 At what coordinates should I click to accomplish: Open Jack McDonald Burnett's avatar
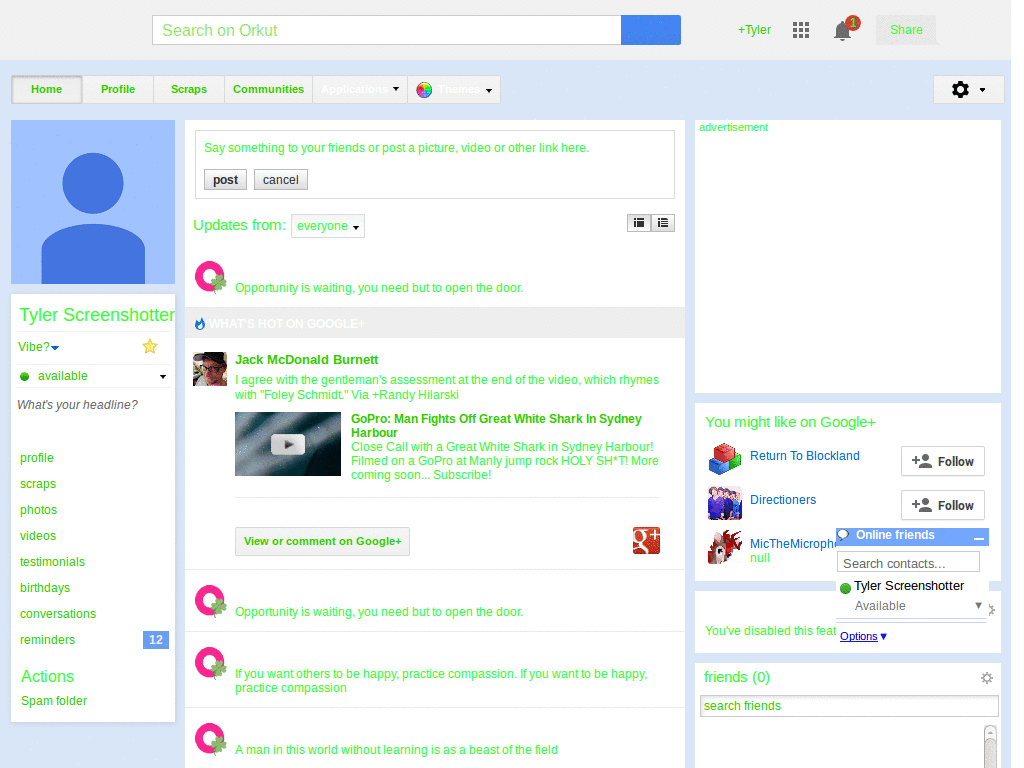(x=210, y=369)
